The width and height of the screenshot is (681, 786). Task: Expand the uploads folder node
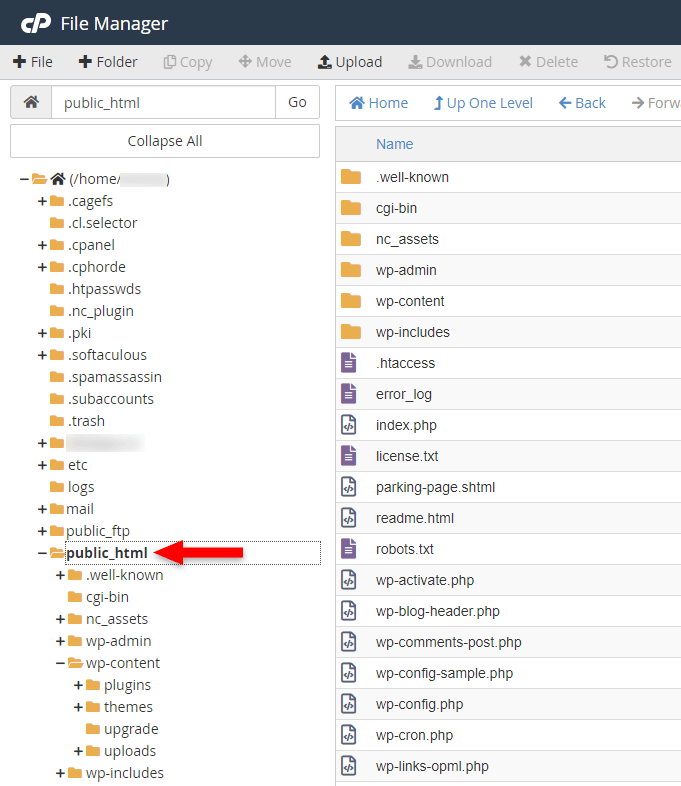[78, 751]
